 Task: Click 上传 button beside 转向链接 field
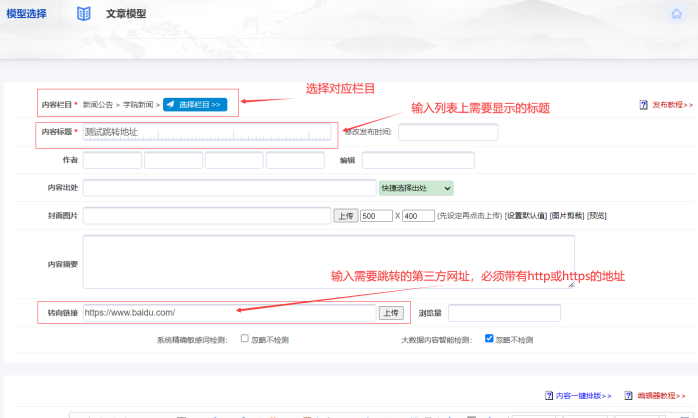coord(391,313)
